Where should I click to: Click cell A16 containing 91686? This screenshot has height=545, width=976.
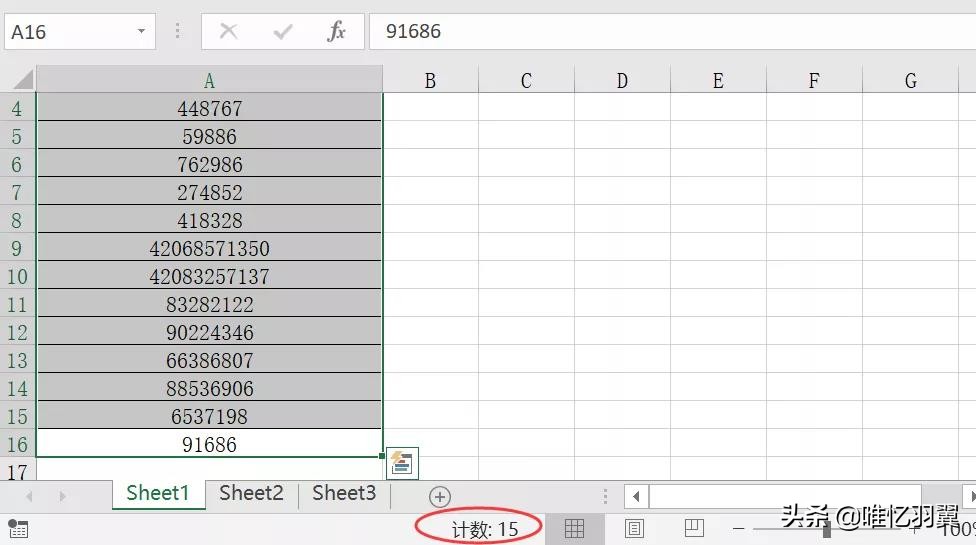point(209,444)
